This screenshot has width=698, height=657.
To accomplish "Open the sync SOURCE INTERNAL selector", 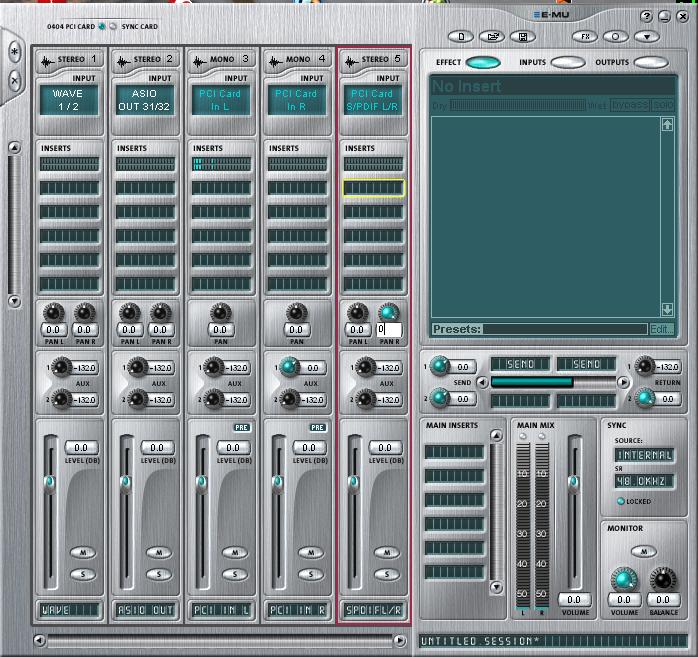I will click(x=645, y=455).
